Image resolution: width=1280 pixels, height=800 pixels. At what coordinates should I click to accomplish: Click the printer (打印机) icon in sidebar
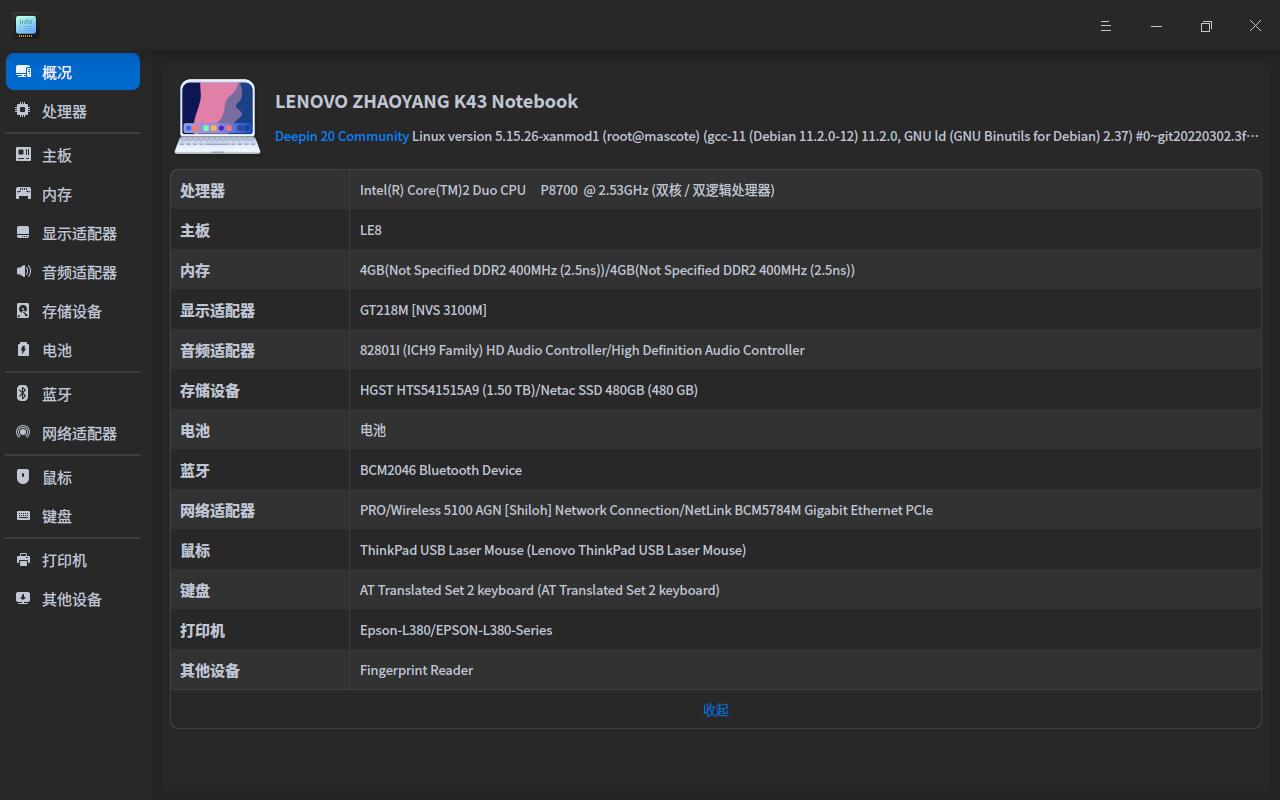coord(23,560)
